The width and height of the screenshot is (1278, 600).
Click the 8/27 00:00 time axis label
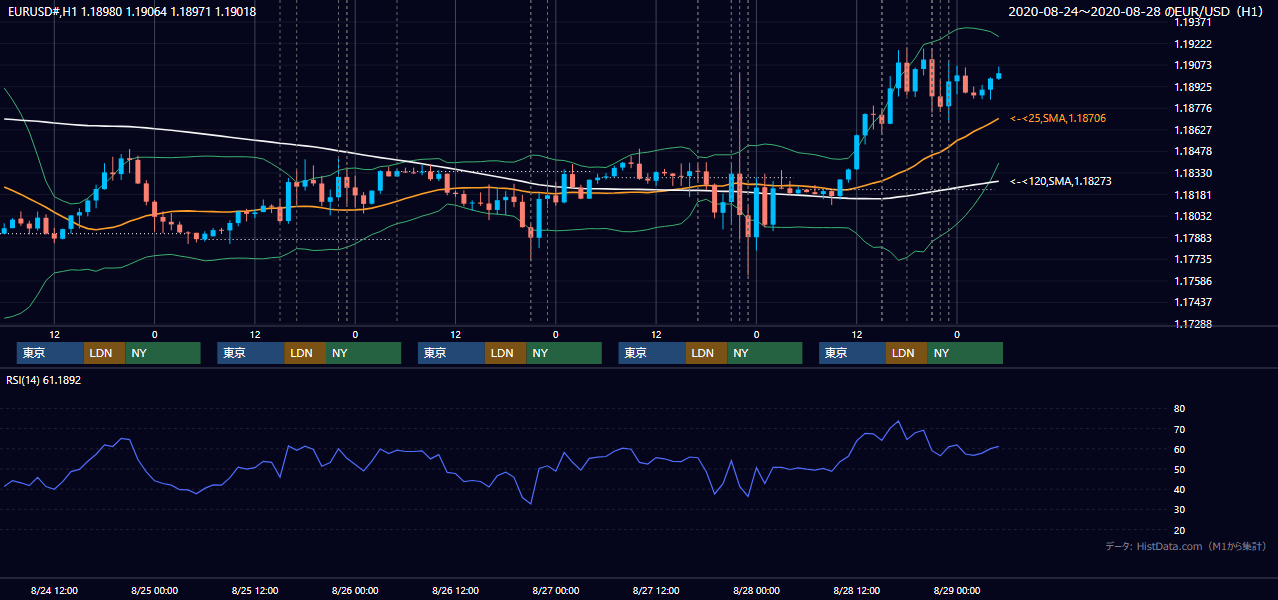[x=556, y=591]
